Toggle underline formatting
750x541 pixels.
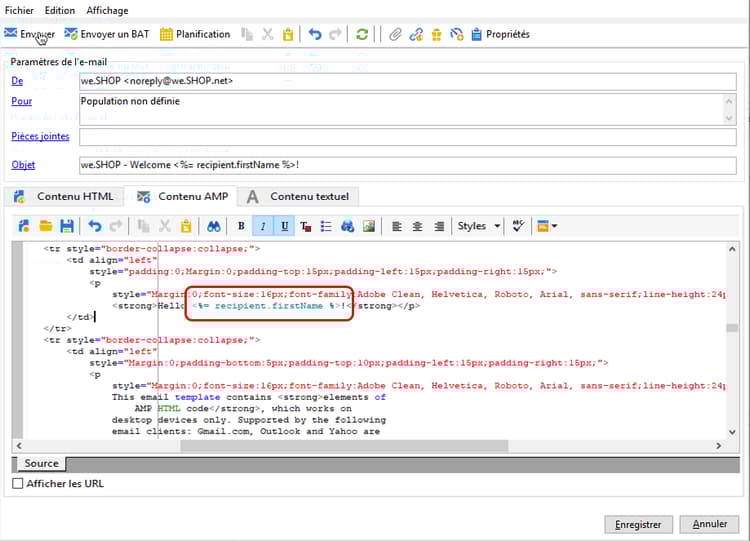pyautogui.click(x=285, y=226)
